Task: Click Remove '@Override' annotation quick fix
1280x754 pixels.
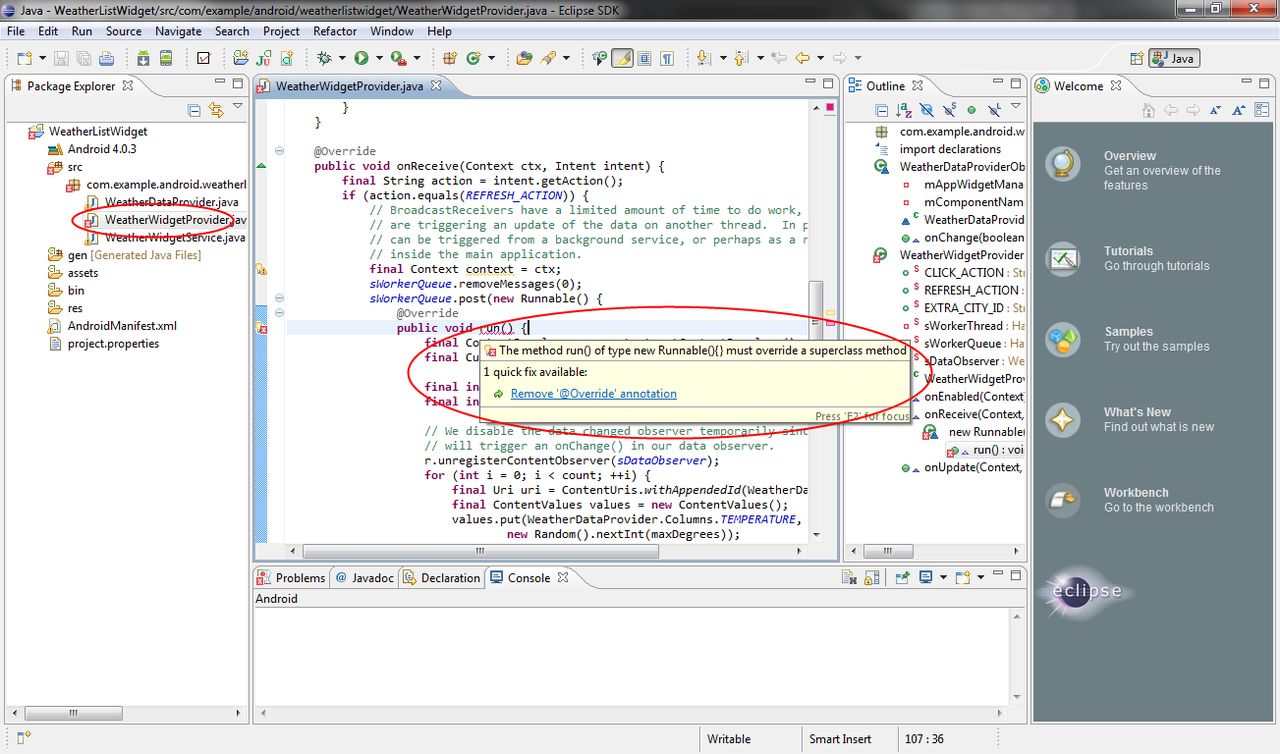Action: click(x=593, y=394)
